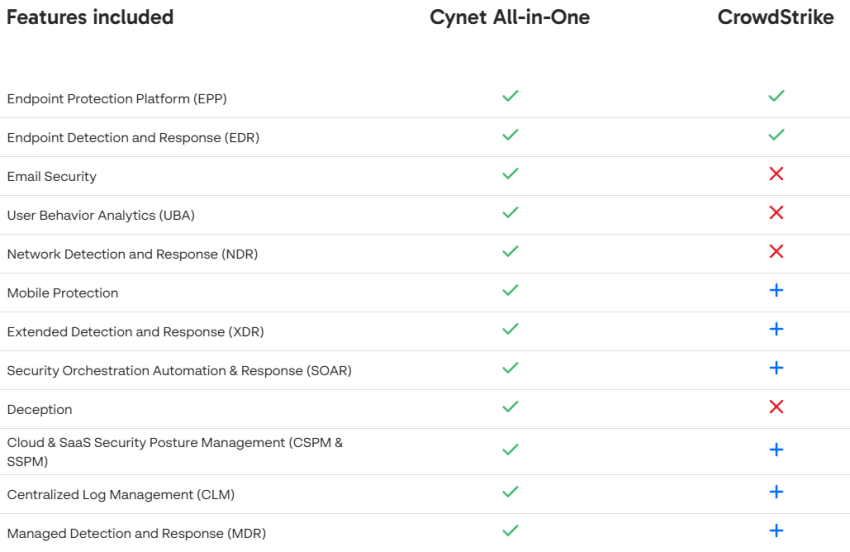Click Cynet's green check in Deception row
Screen dimensions: 850x552
point(510,407)
